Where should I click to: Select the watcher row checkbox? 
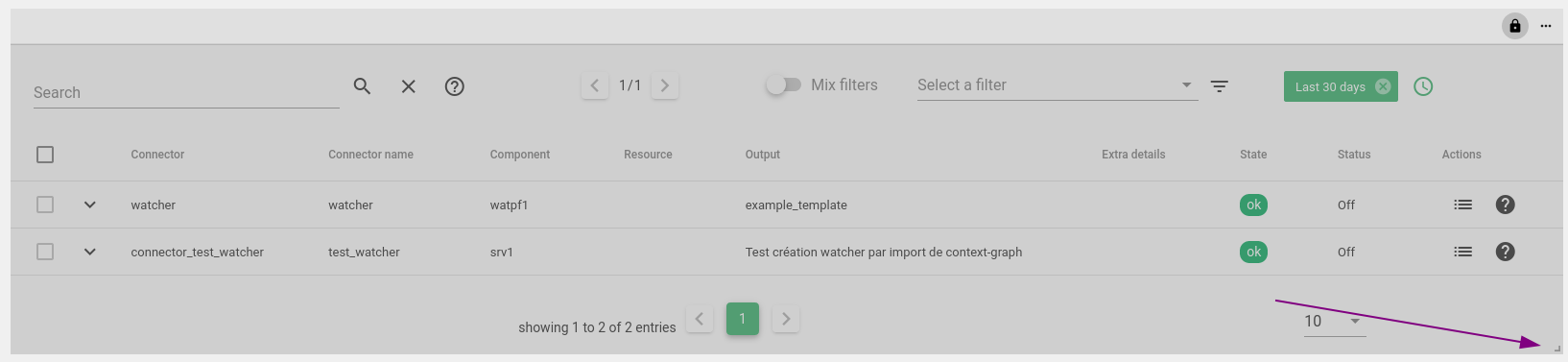pos(45,205)
